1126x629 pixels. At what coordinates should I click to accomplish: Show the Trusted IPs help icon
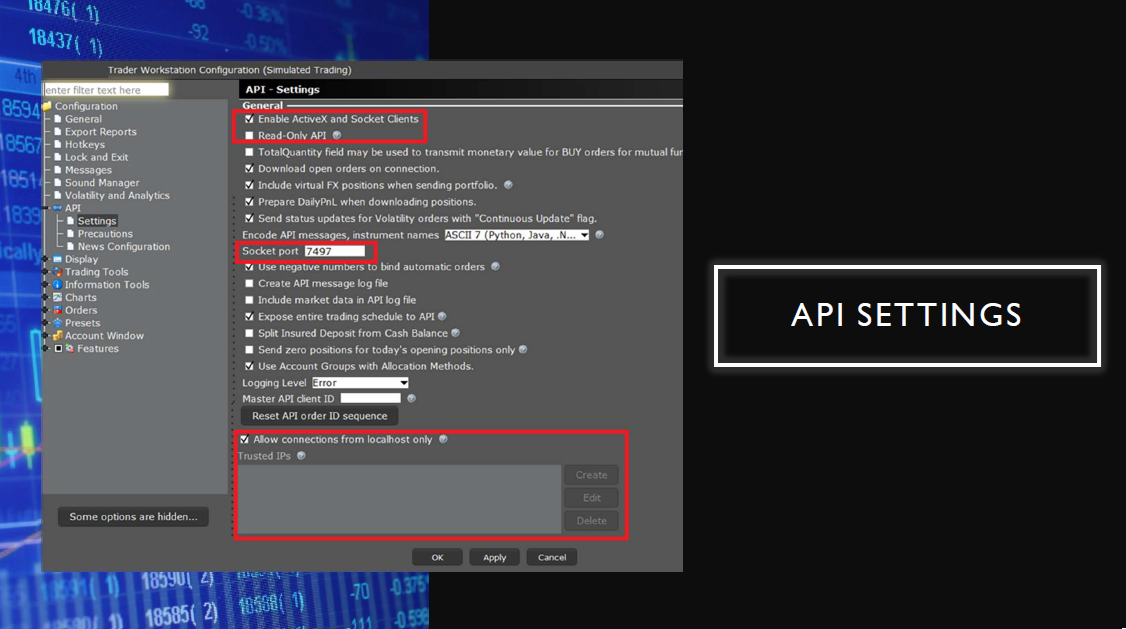[x=301, y=455]
